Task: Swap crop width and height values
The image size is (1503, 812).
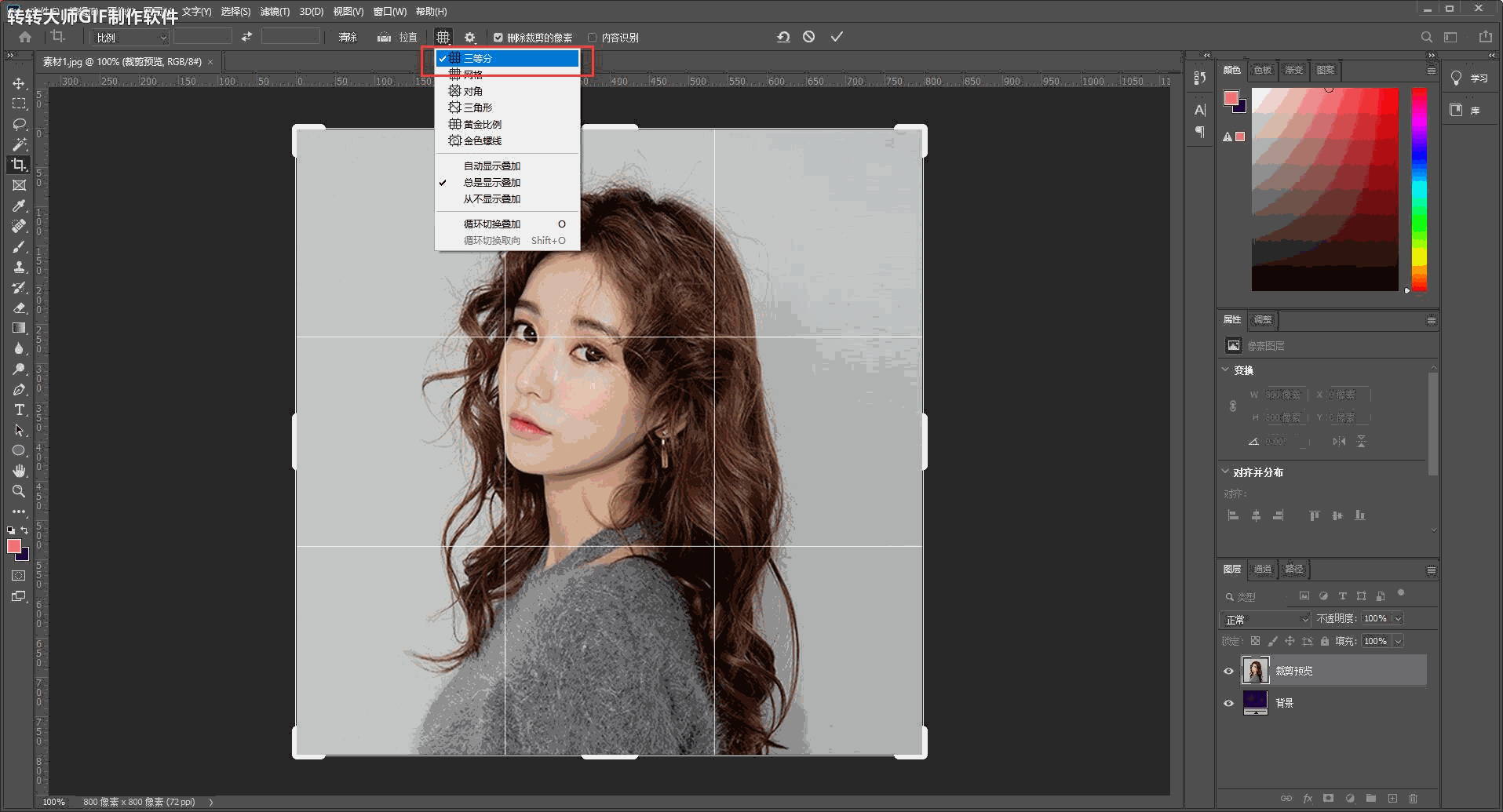Action: (246, 37)
